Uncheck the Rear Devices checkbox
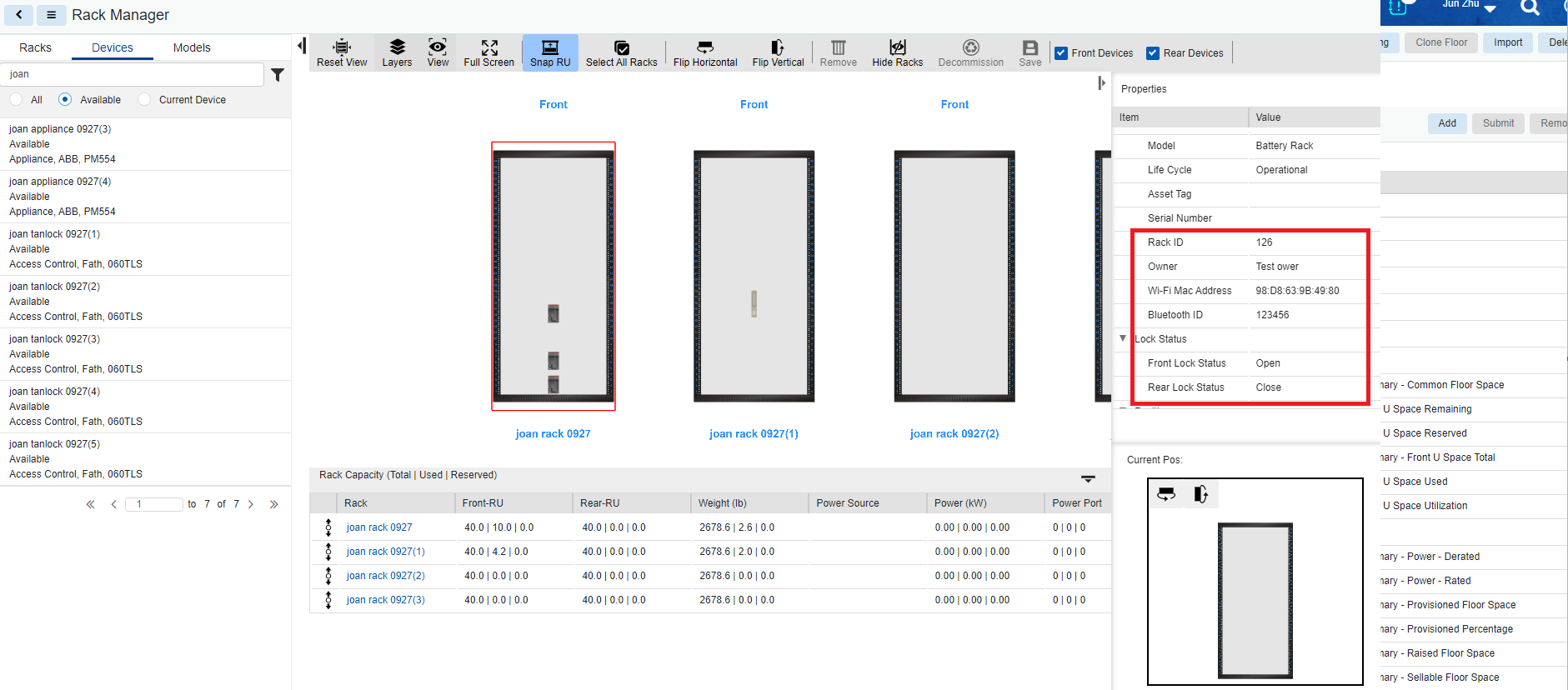1568x690 pixels. [1153, 53]
